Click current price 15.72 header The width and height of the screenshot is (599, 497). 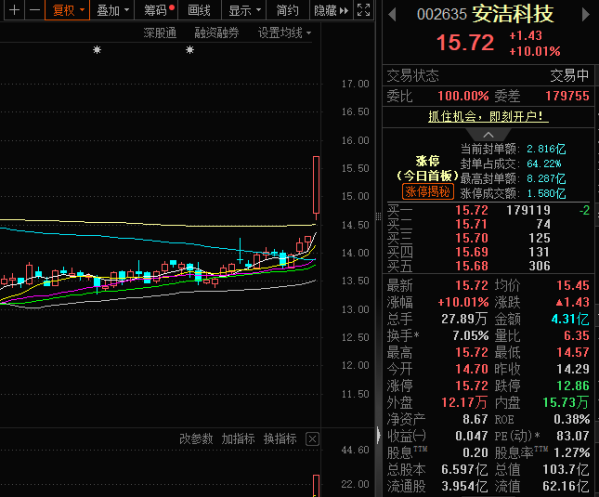point(465,42)
